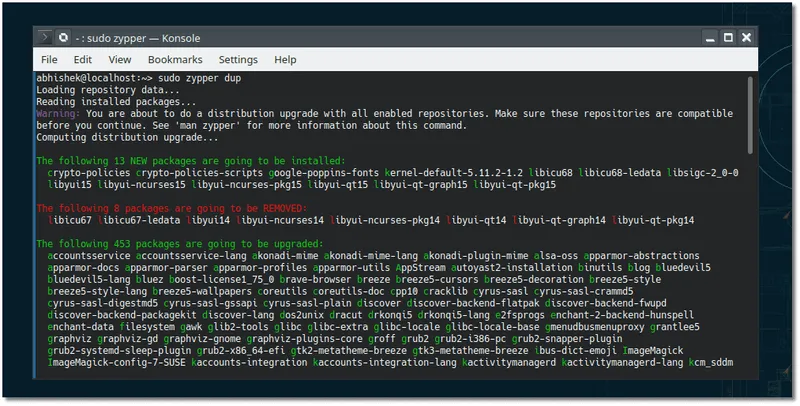Open the Edit menu
800x406 pixels.
click(83, 60)
